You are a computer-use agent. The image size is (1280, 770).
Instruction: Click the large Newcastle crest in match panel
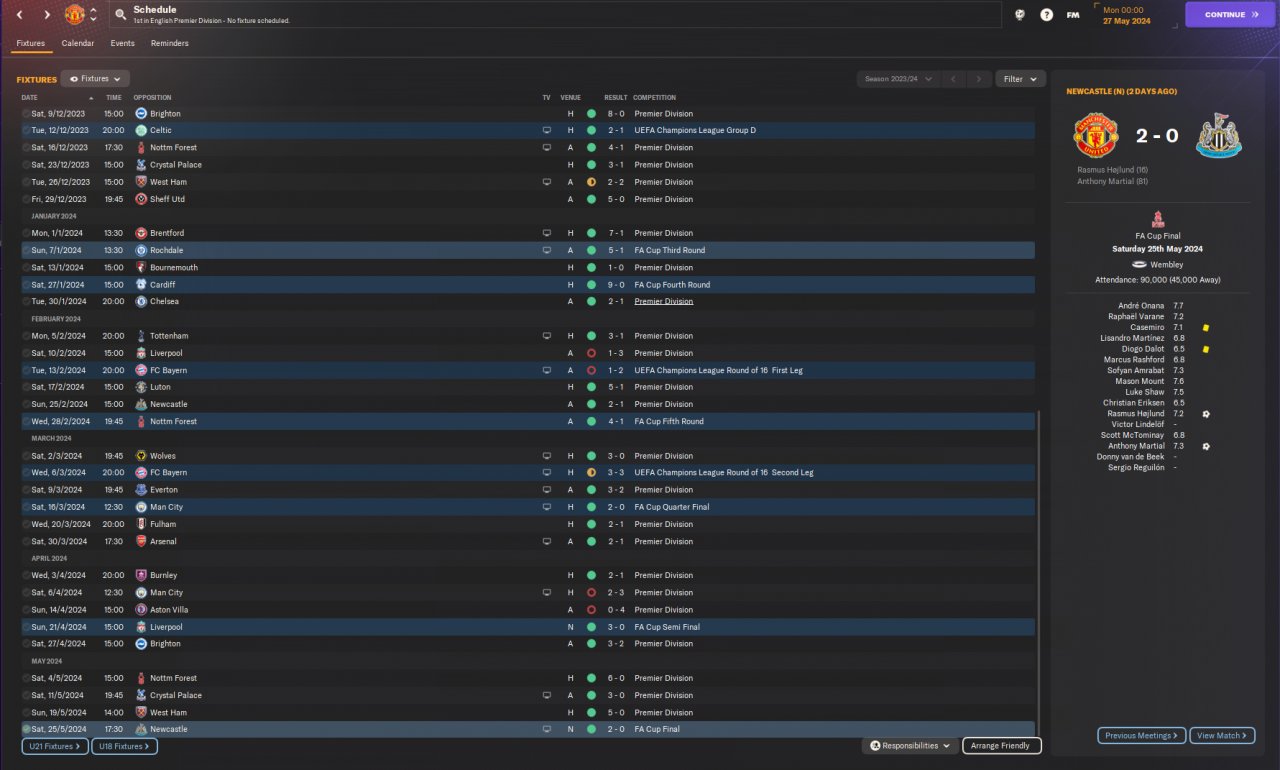pos(1219,136)
